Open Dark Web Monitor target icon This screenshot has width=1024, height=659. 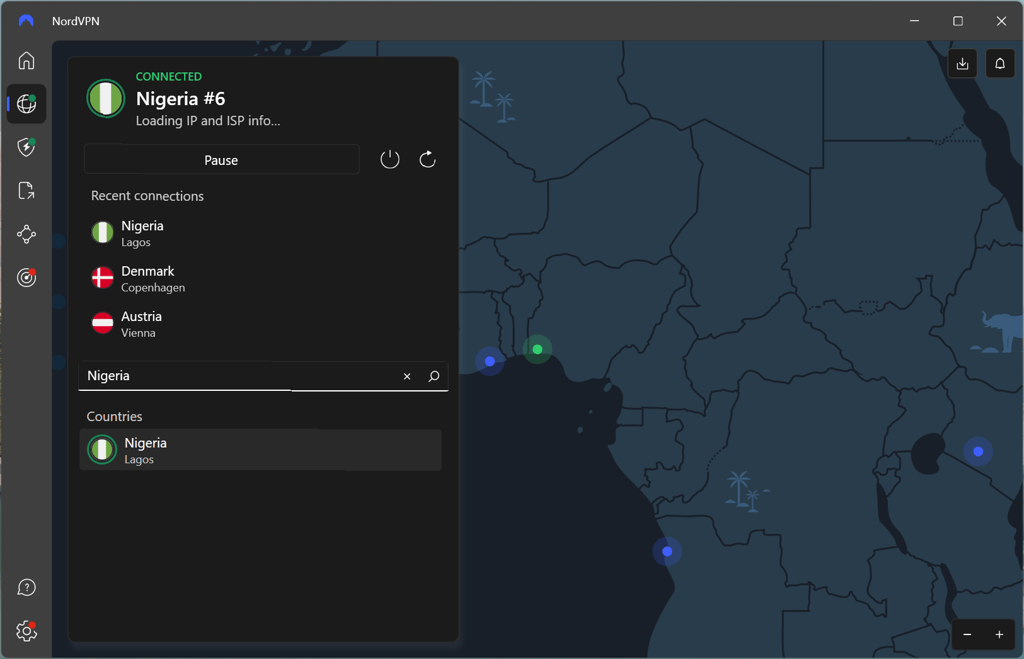coord(26,278)
